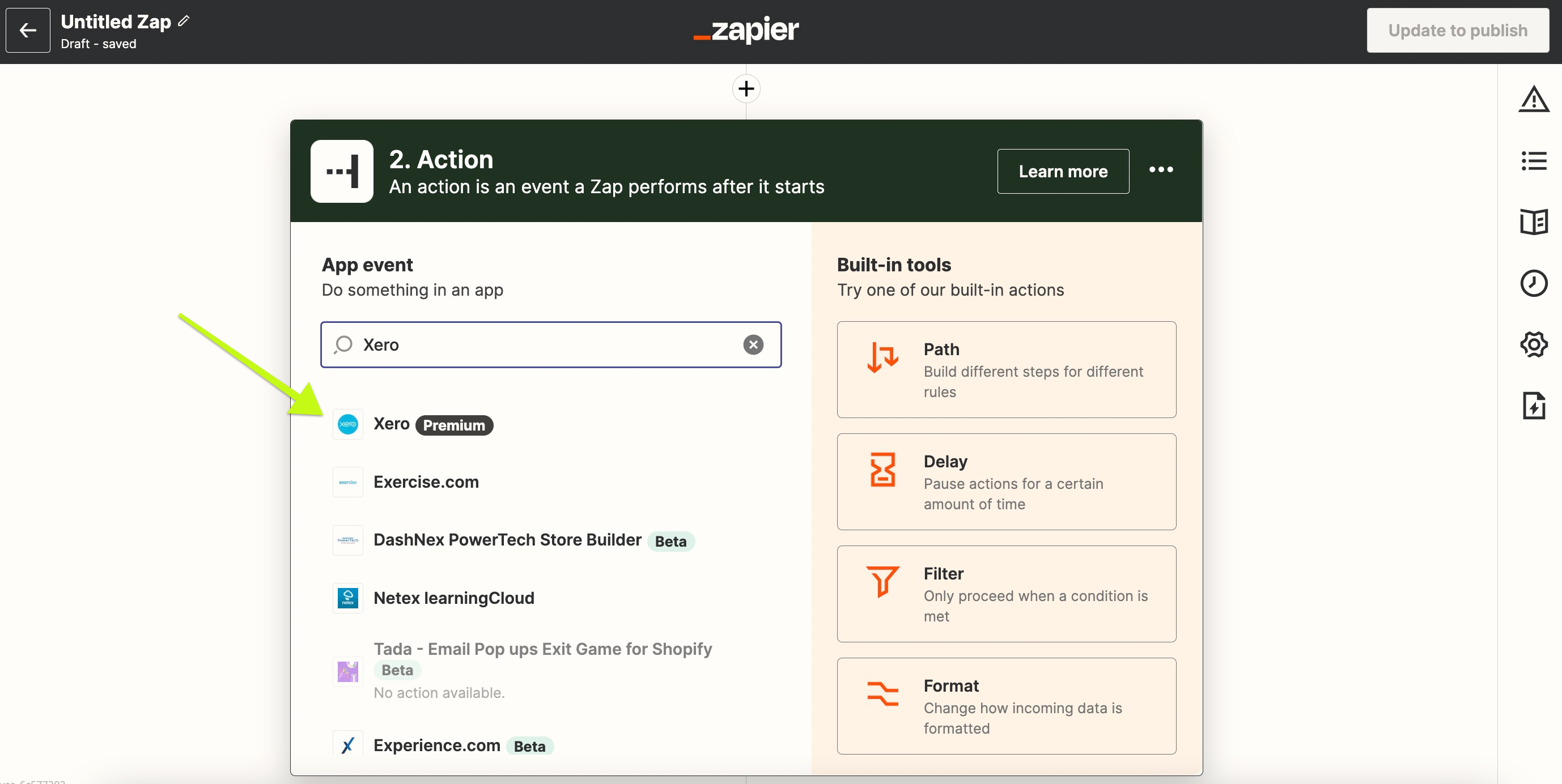Viewport: 1562px width, 784px height.
Task: Select the Exercise.com app logo
Action: tap(348, 482)
